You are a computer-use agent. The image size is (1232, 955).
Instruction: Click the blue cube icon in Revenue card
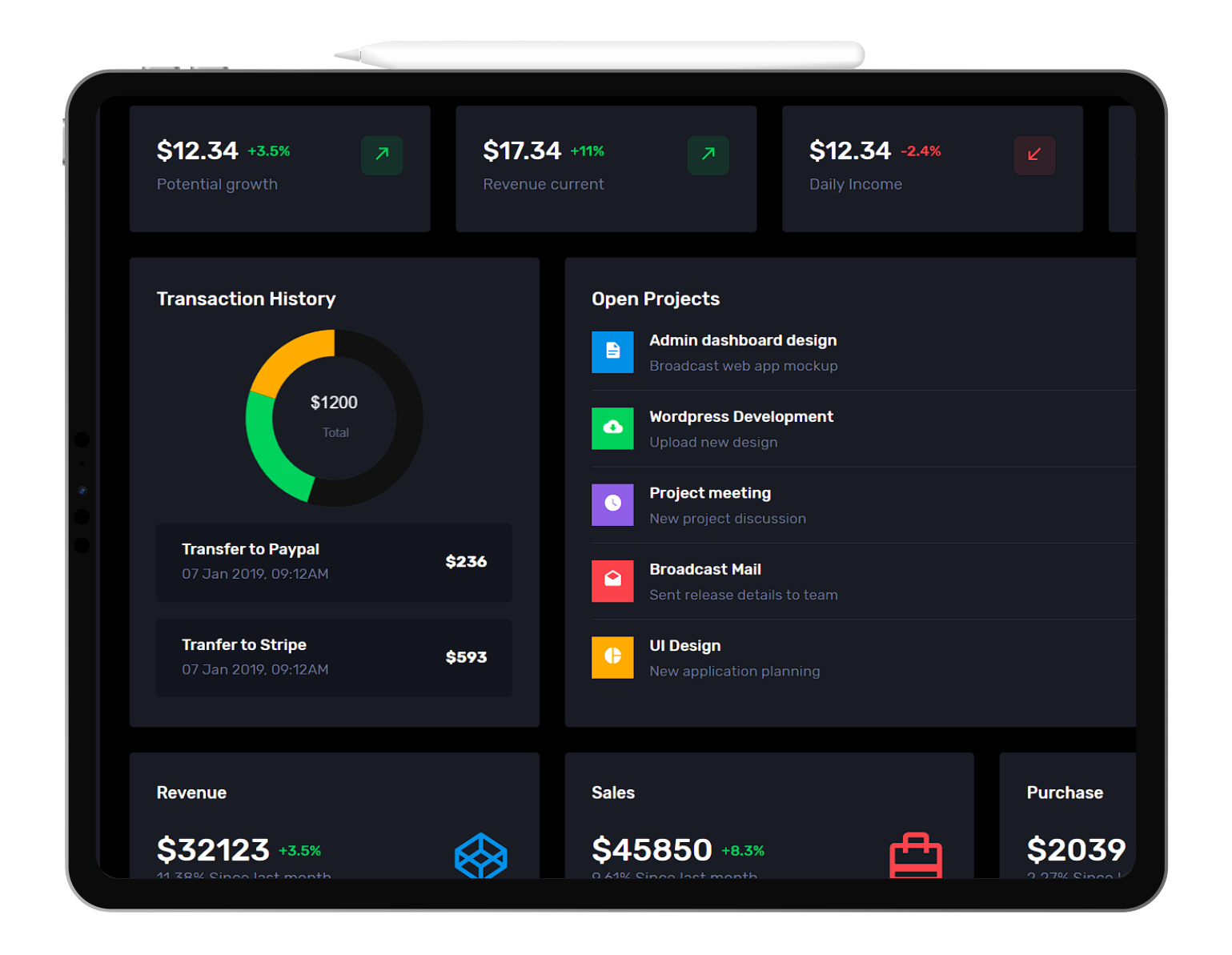click(x=480, y=857)
